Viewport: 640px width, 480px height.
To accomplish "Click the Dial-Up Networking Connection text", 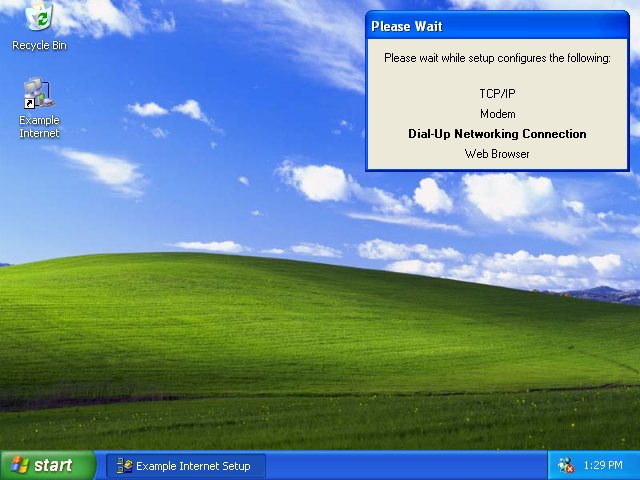I will tap(497, 134).
